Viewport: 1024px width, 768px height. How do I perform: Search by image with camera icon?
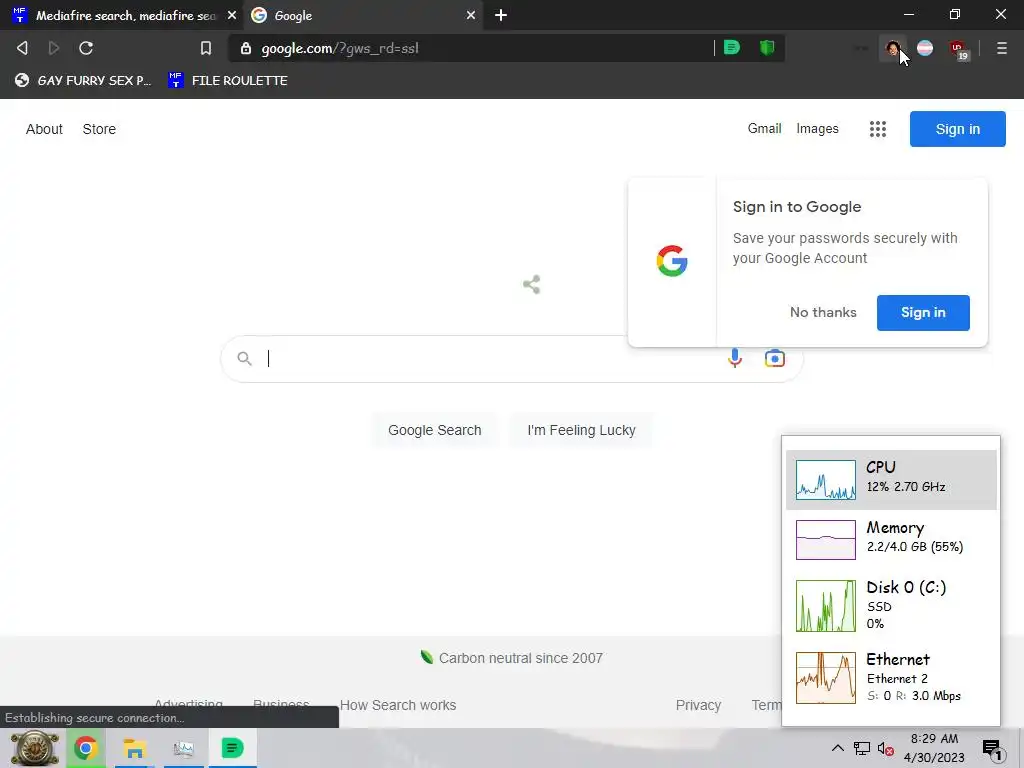(x=775, y=359)
